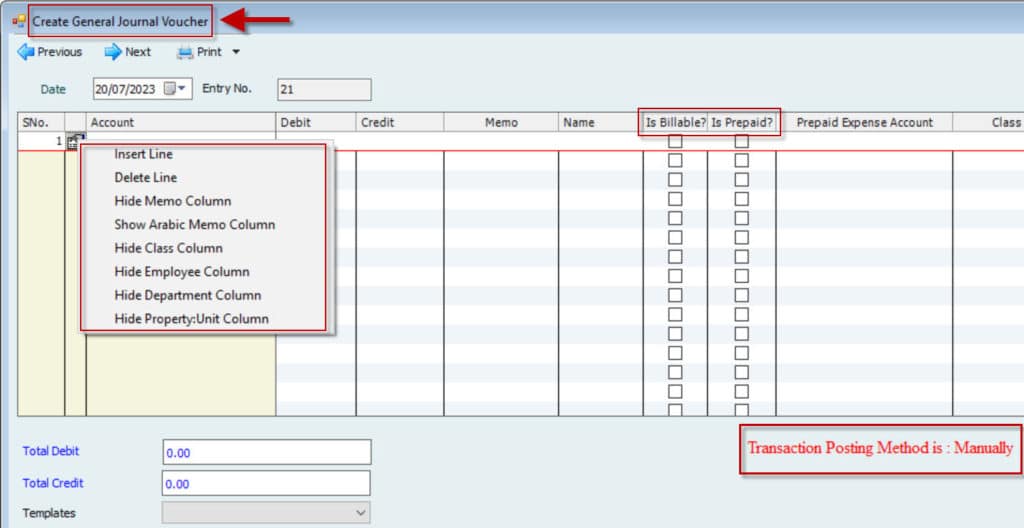Click the Total Debit field
The width and height of the screenshot is (1024, 528).
(266, 452)
